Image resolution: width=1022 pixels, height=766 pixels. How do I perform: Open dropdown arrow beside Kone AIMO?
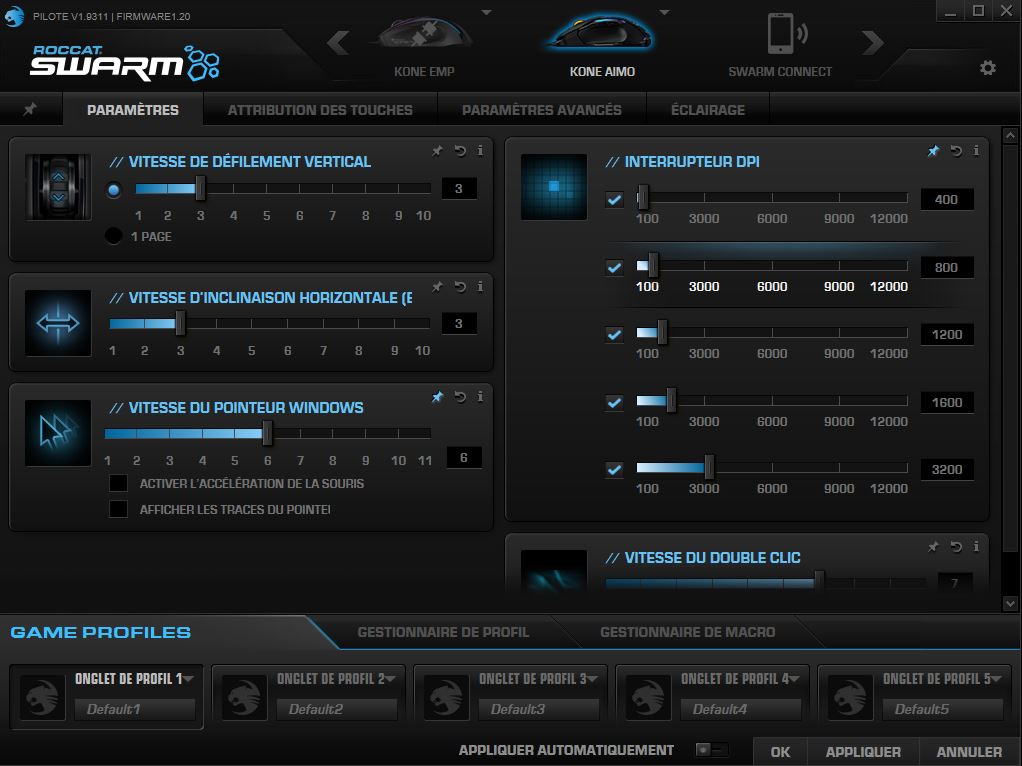click(x=664, y=12)
